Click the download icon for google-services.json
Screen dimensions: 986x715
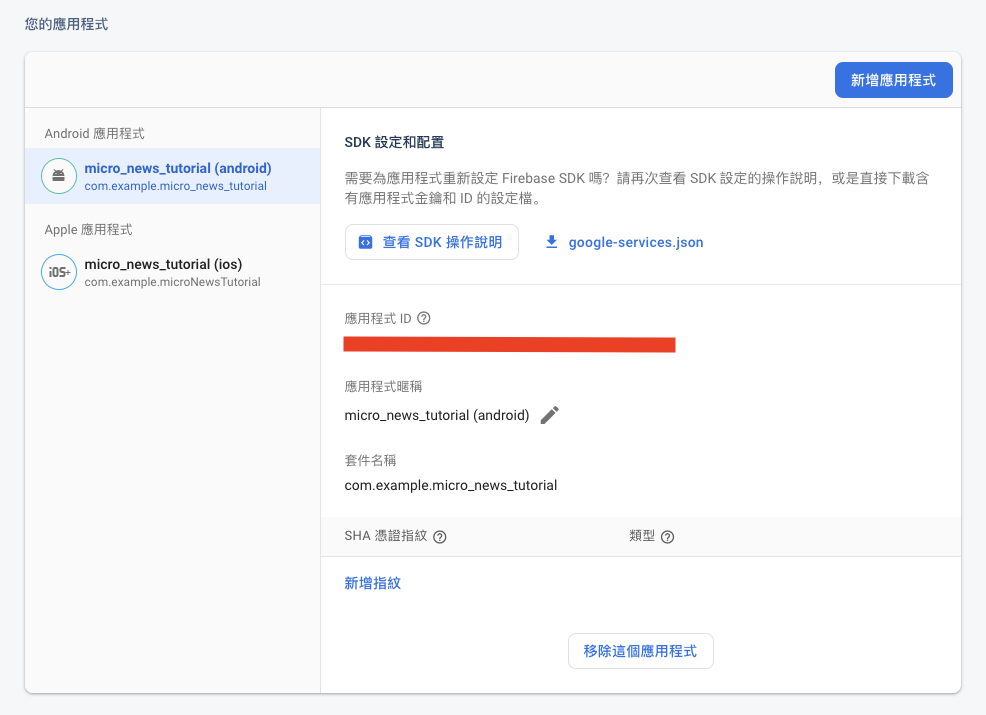click(551, 242)
